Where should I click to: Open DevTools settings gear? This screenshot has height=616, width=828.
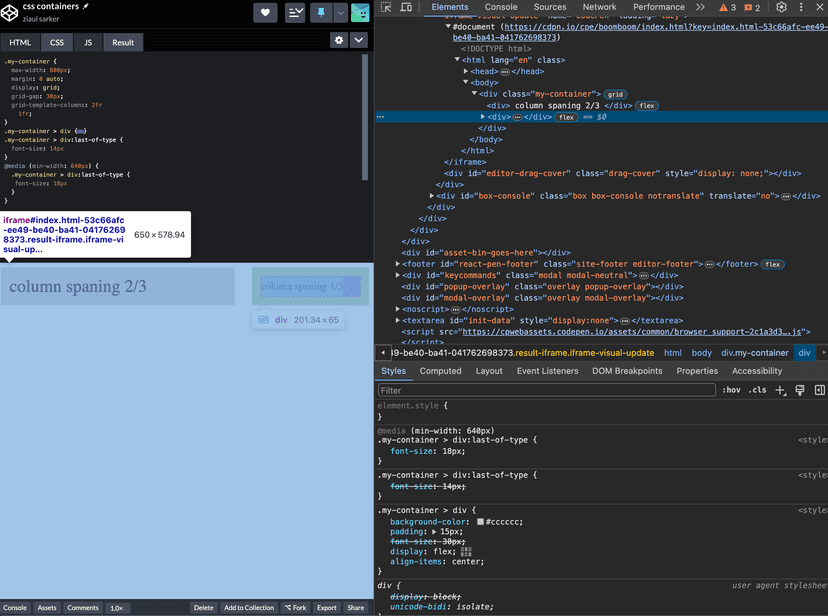point(781,8)
